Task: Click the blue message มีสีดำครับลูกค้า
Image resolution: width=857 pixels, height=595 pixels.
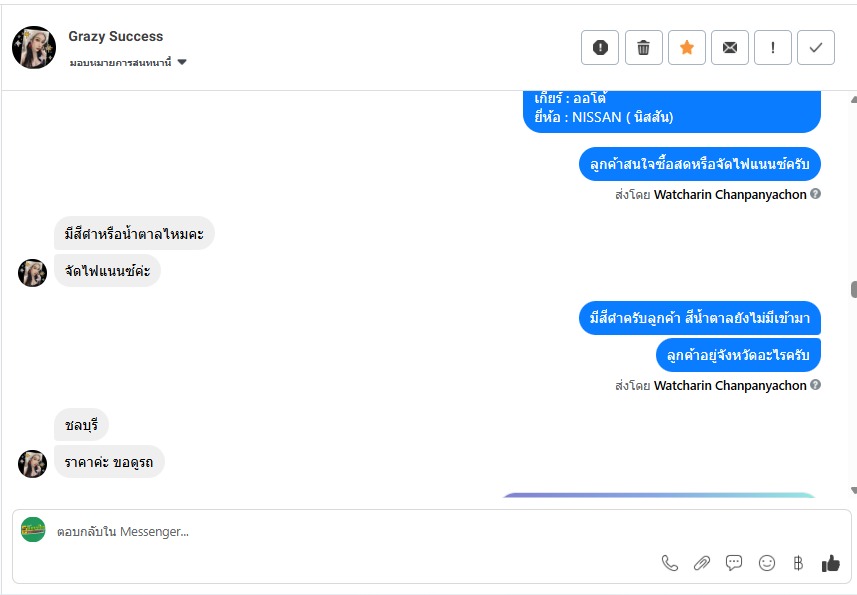Action: coord(700,317)
